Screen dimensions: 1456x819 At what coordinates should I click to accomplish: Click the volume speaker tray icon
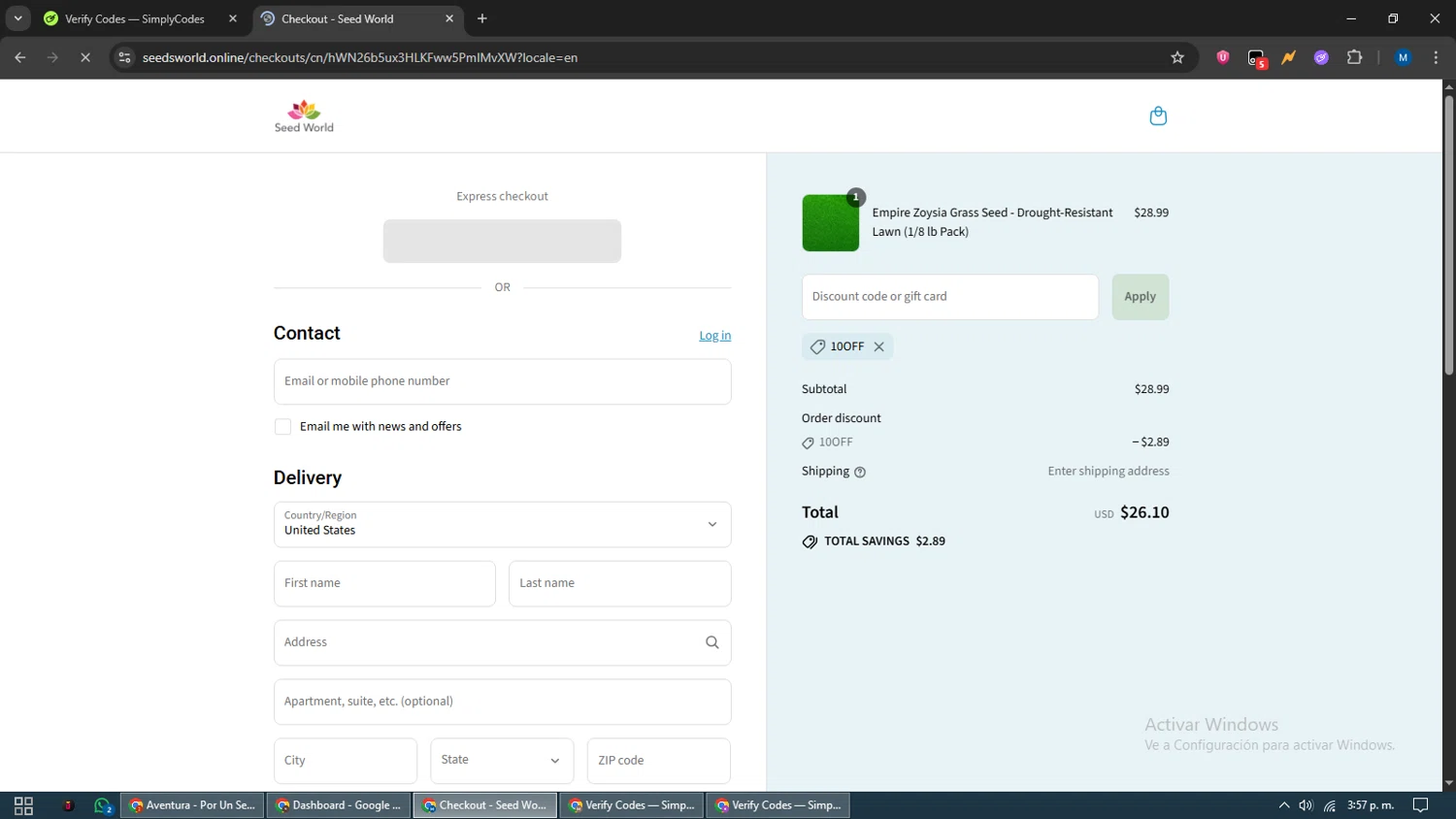pos(1307,805)
